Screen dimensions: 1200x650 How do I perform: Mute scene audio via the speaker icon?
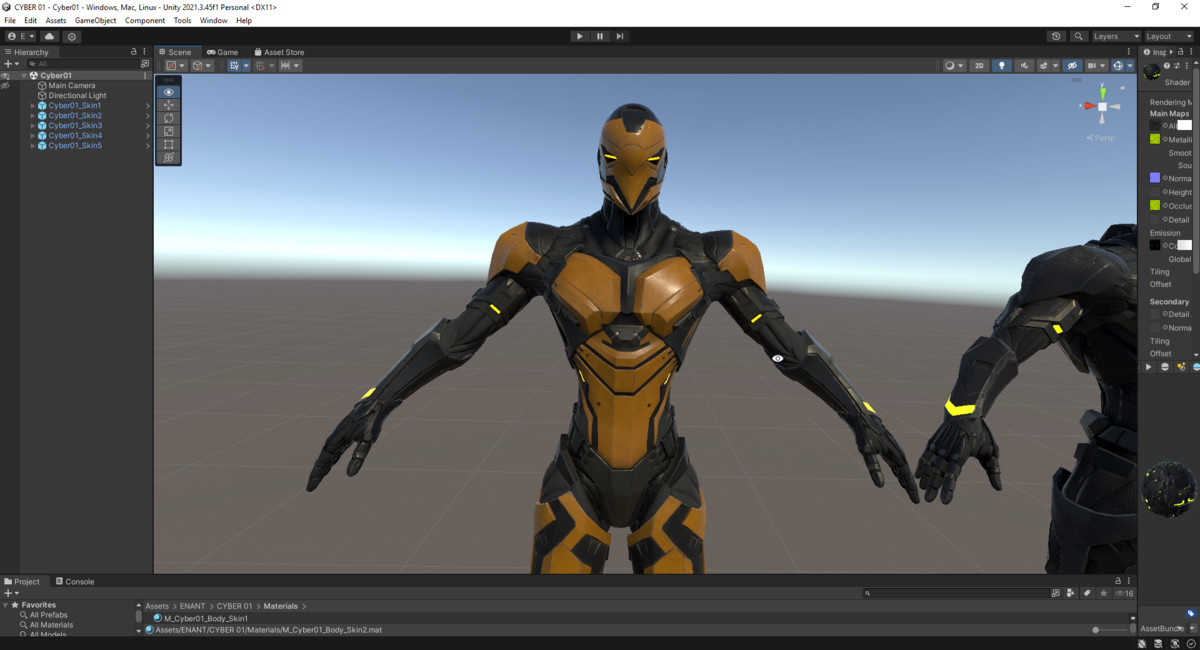click(x=1024, y=65)
